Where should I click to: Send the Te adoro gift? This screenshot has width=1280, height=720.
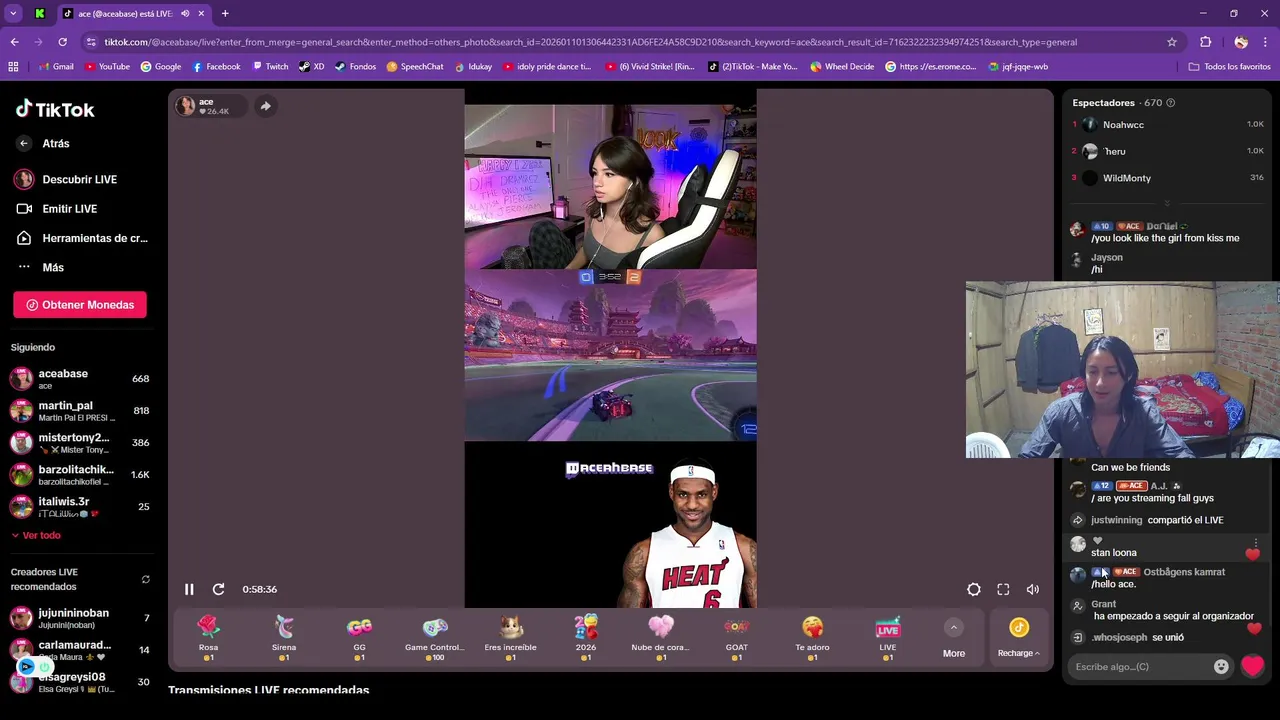pos(813,637)
